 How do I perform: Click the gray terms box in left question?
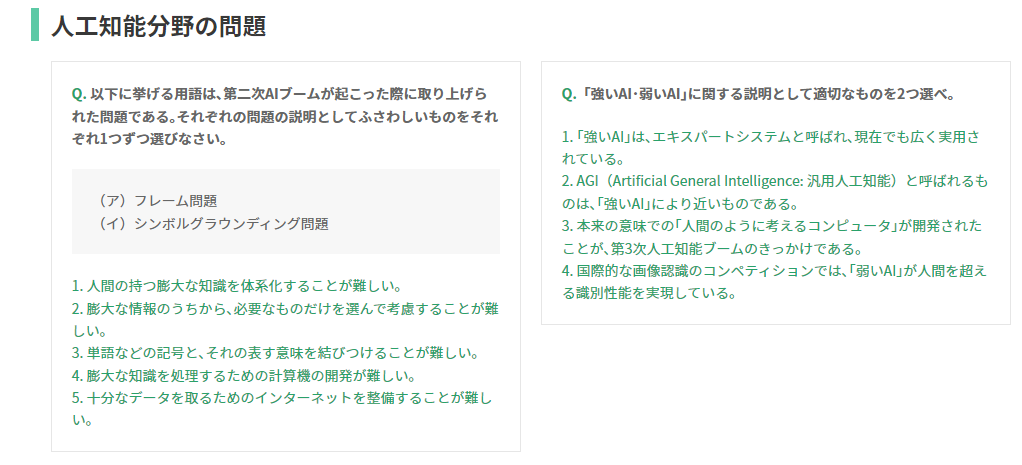pyautogui.click(x=285, y=211)
